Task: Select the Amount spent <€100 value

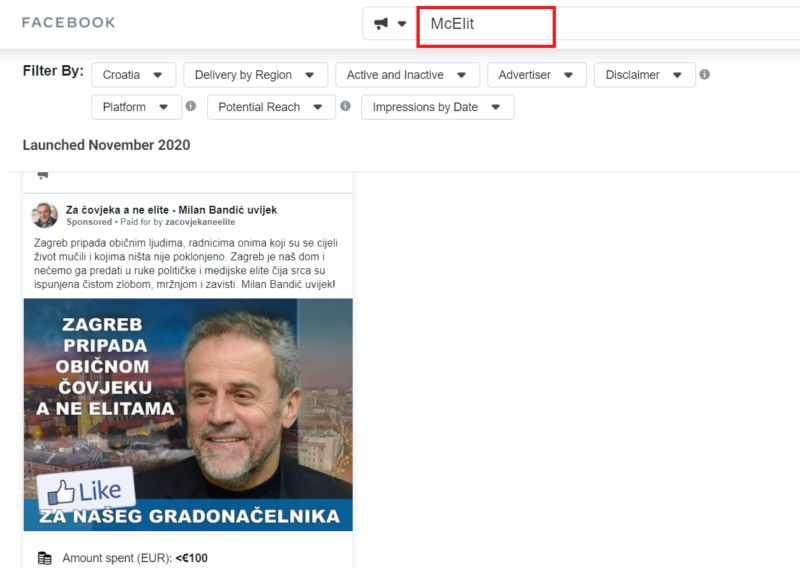Action: tap(191, 558)
